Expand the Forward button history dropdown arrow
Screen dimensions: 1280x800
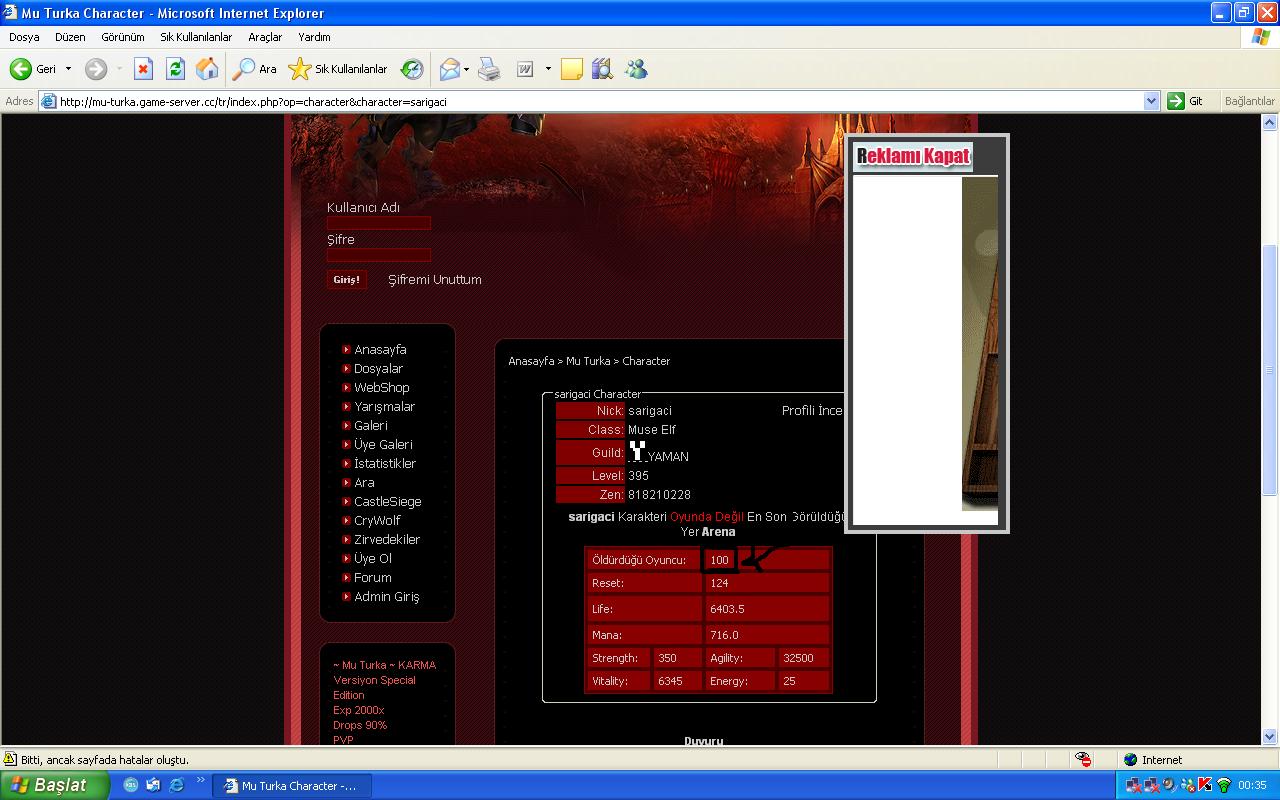point(119,69)
